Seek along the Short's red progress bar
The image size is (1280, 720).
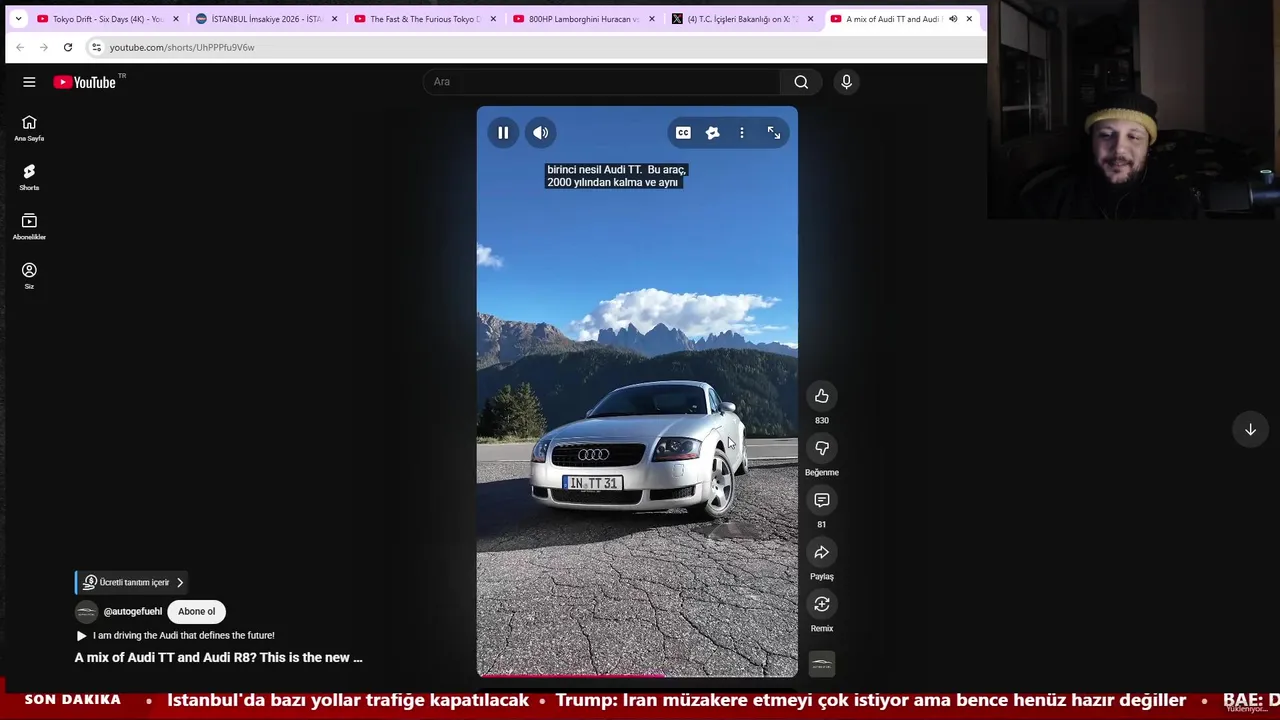[x=637, y=676]
